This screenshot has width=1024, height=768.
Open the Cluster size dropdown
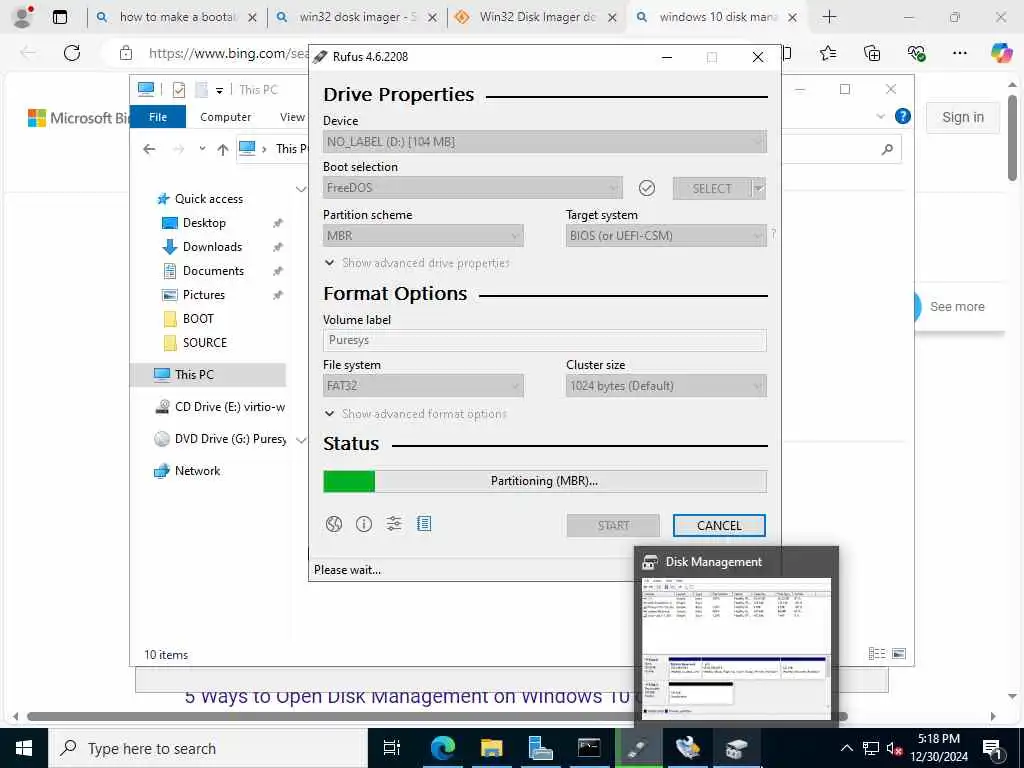tap(666, 386)
